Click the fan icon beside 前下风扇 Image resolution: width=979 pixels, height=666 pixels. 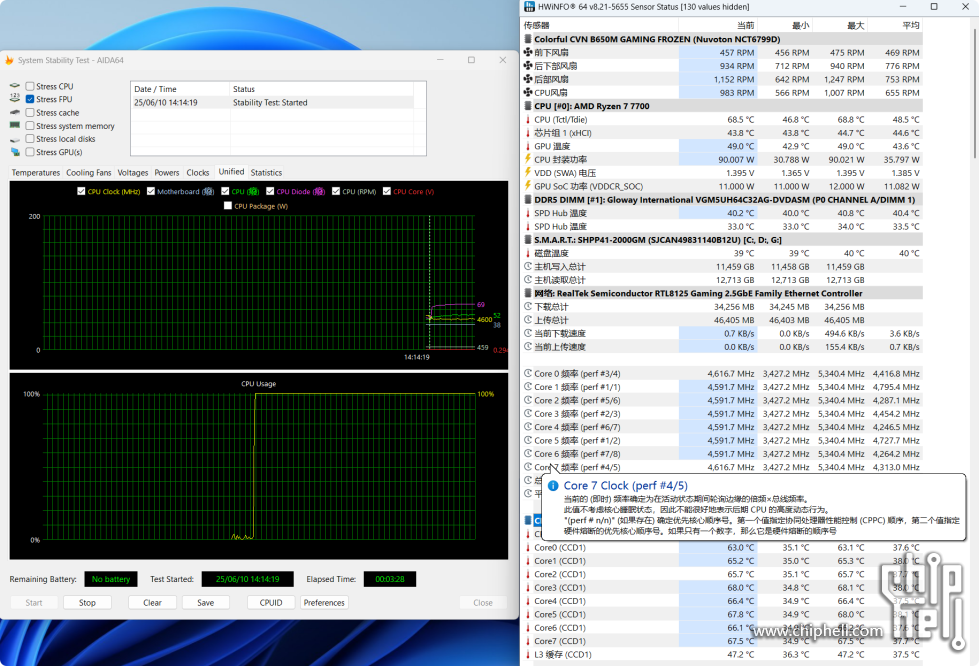click(x=528, y=52)
